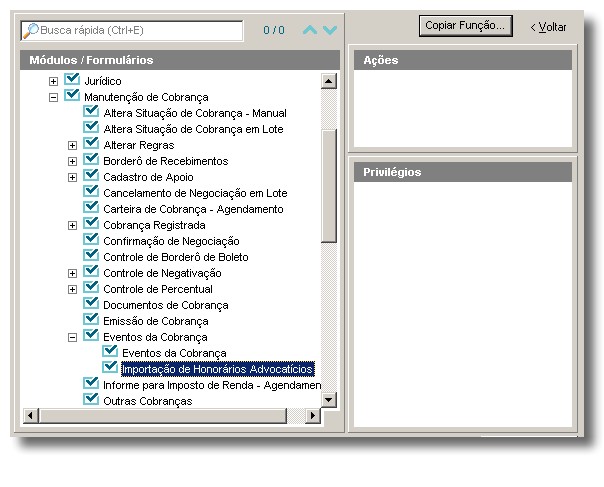
Task: Select Controle de Borderô de Boleto item
Action: coord(176,257)
